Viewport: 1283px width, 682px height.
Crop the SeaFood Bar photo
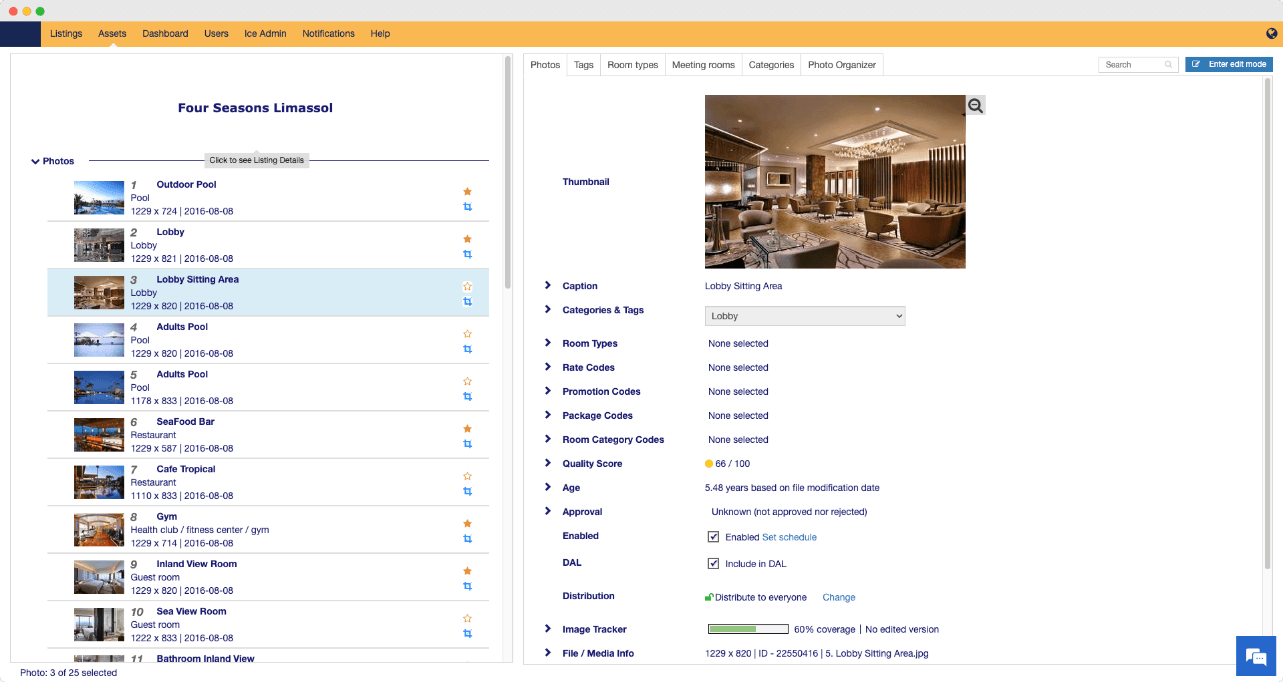(467, 444)
